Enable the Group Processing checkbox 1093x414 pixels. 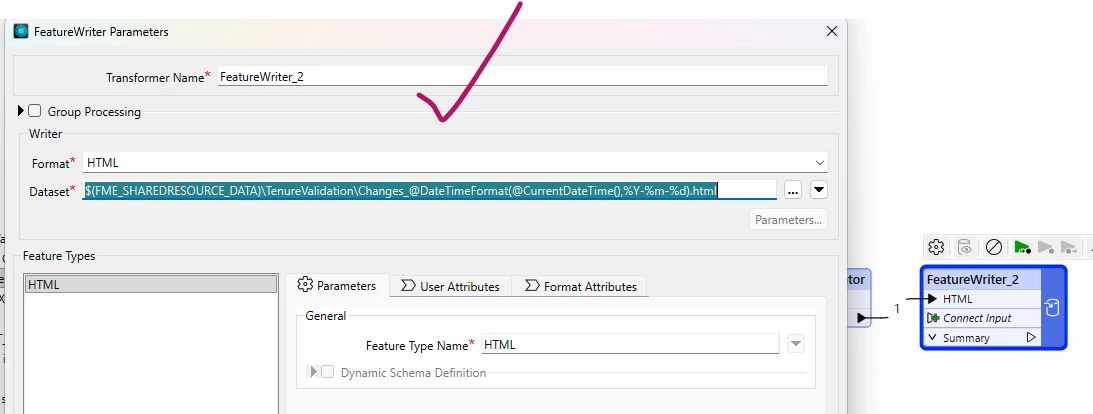click(x=35, y=111)
